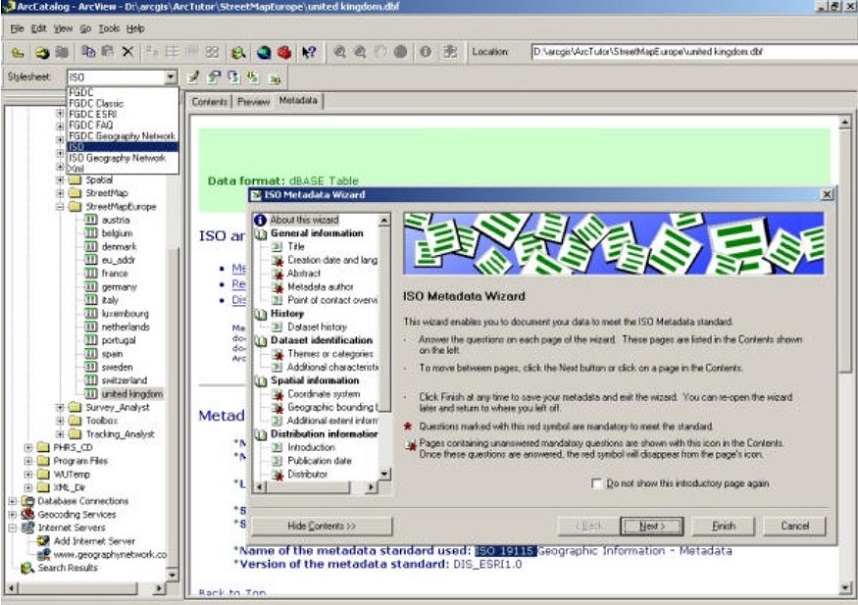Open the Tools menu
The image size is (858, 605).
click(x=109, y=28)
